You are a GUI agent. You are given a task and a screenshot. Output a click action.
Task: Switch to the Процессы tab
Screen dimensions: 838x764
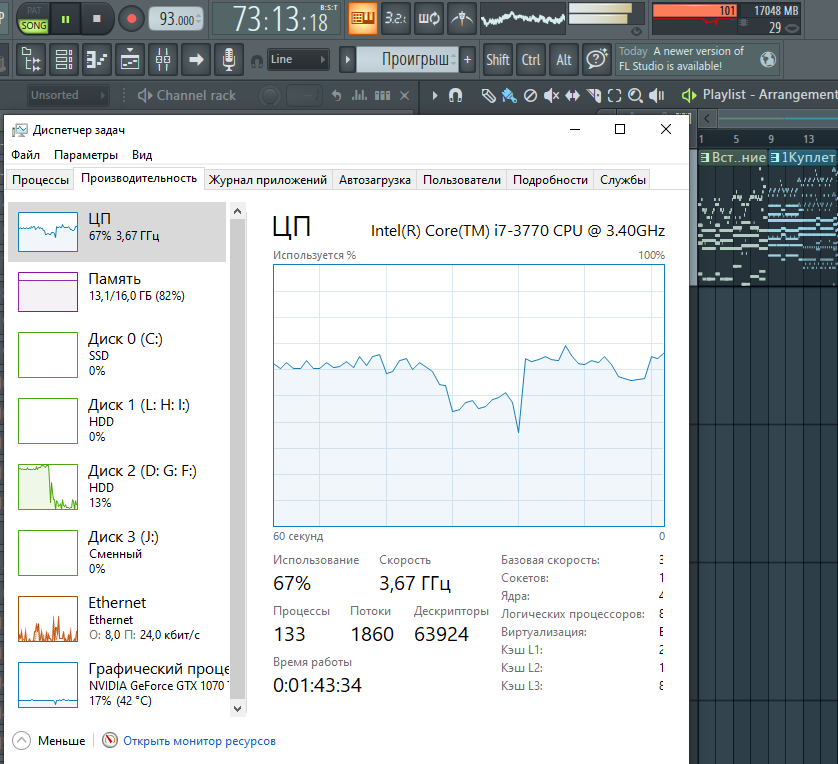[x=40, y=180]
